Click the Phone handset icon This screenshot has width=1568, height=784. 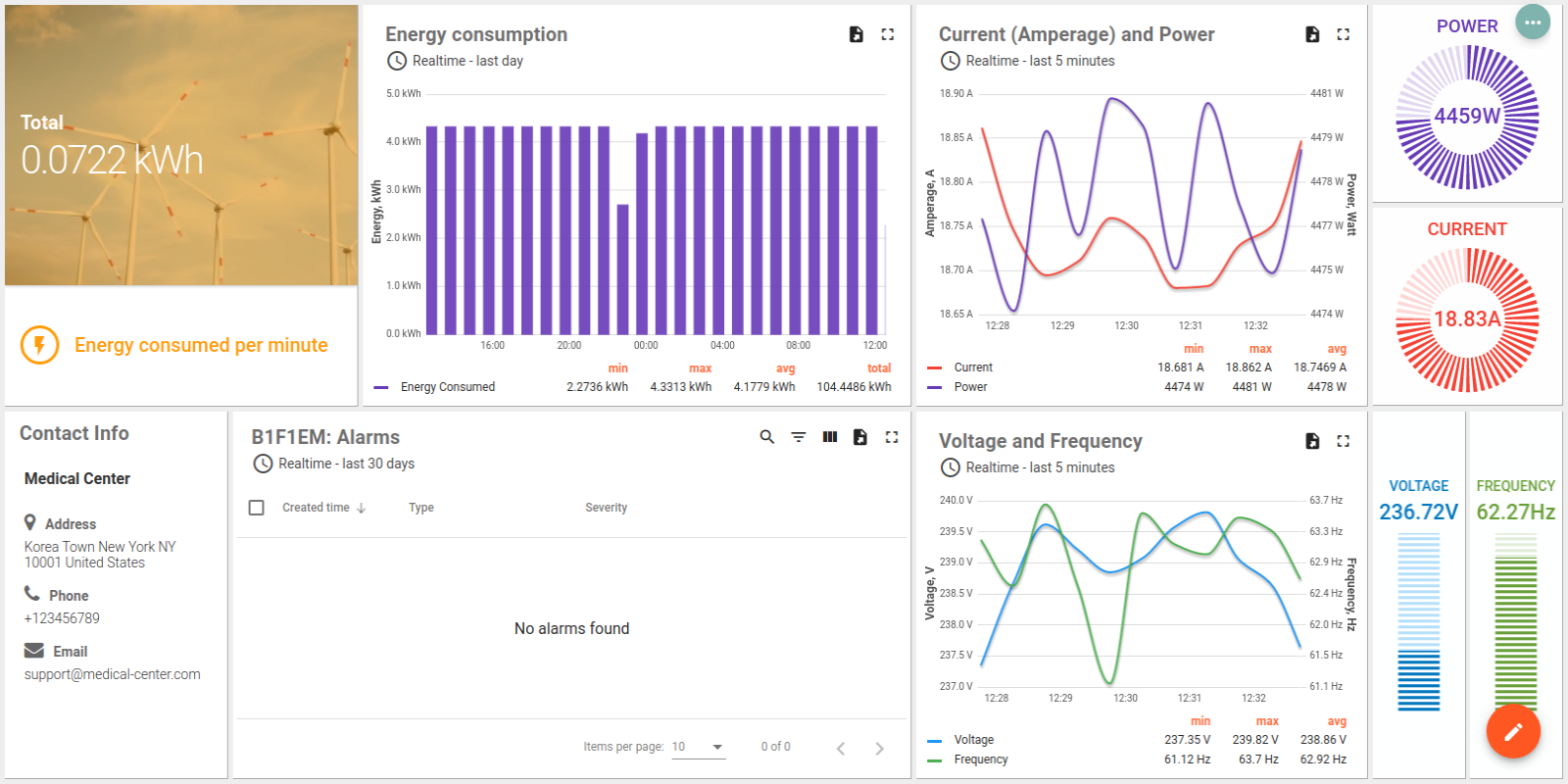[32, 594]
